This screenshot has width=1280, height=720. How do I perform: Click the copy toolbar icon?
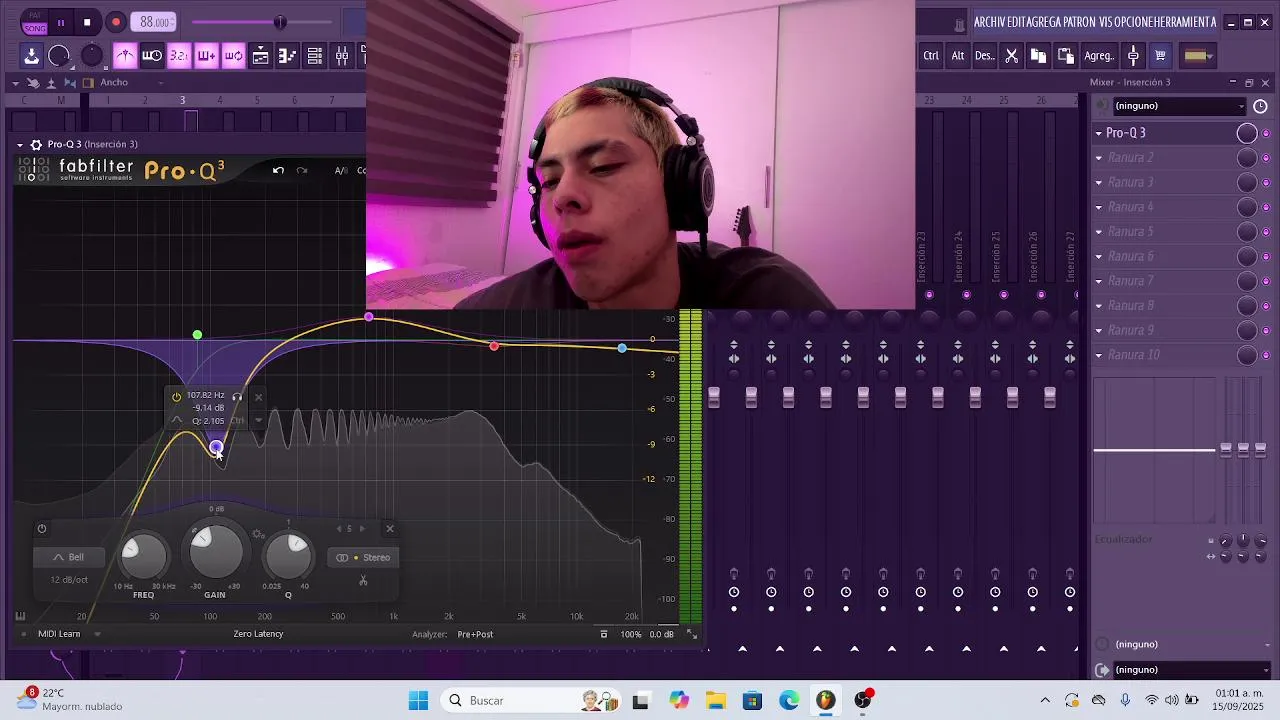pyautogui.click(x=1038, y=56)
